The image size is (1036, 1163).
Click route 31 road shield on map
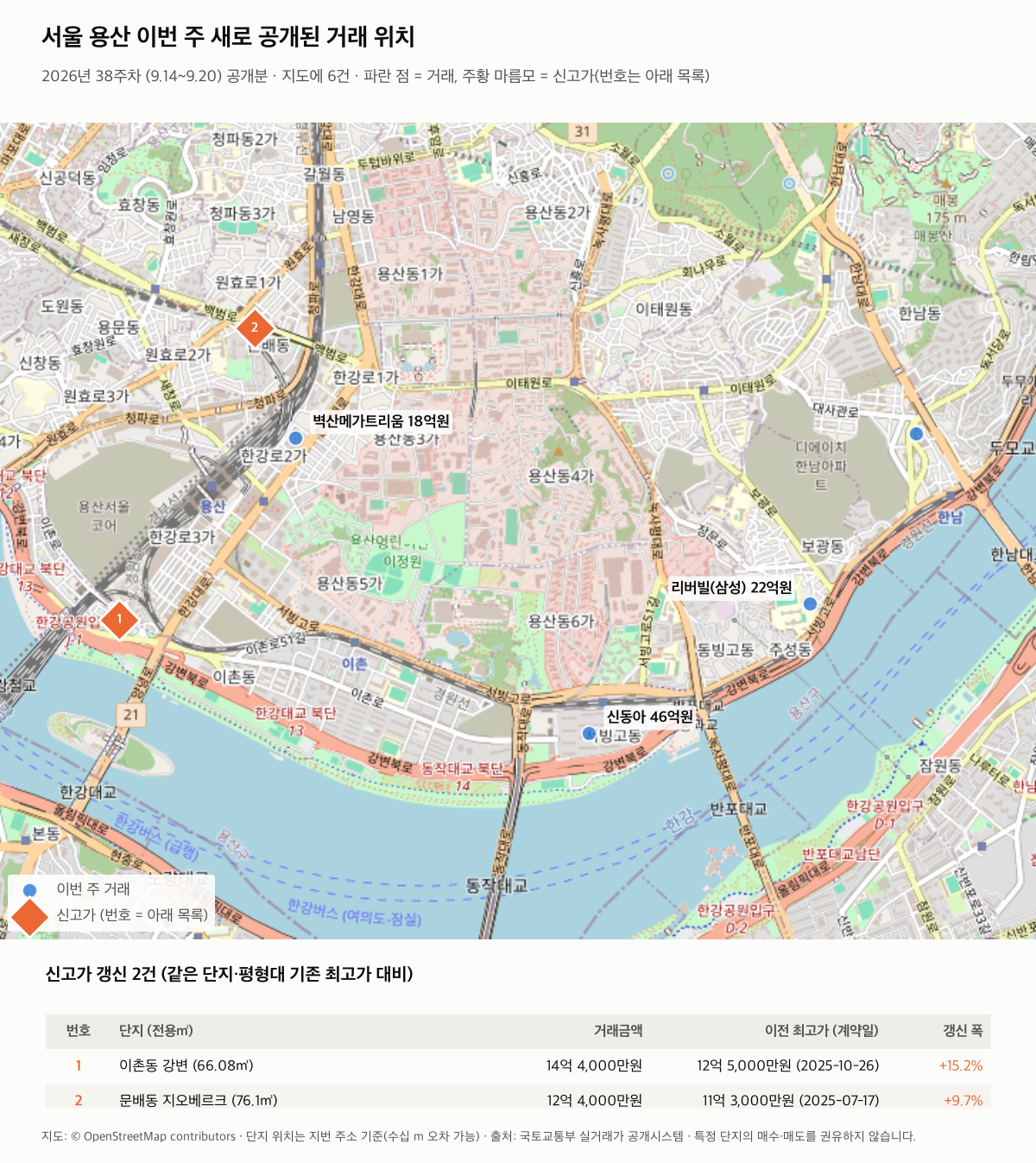[582, 132]
